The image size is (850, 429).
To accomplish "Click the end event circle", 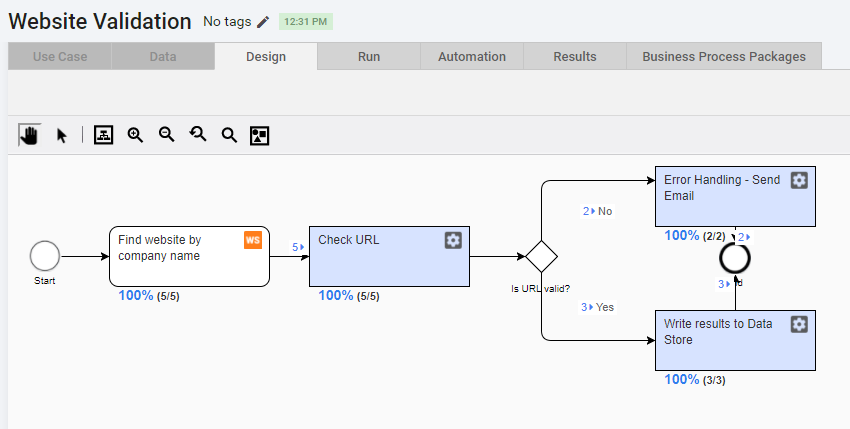I will coord(735,259).
